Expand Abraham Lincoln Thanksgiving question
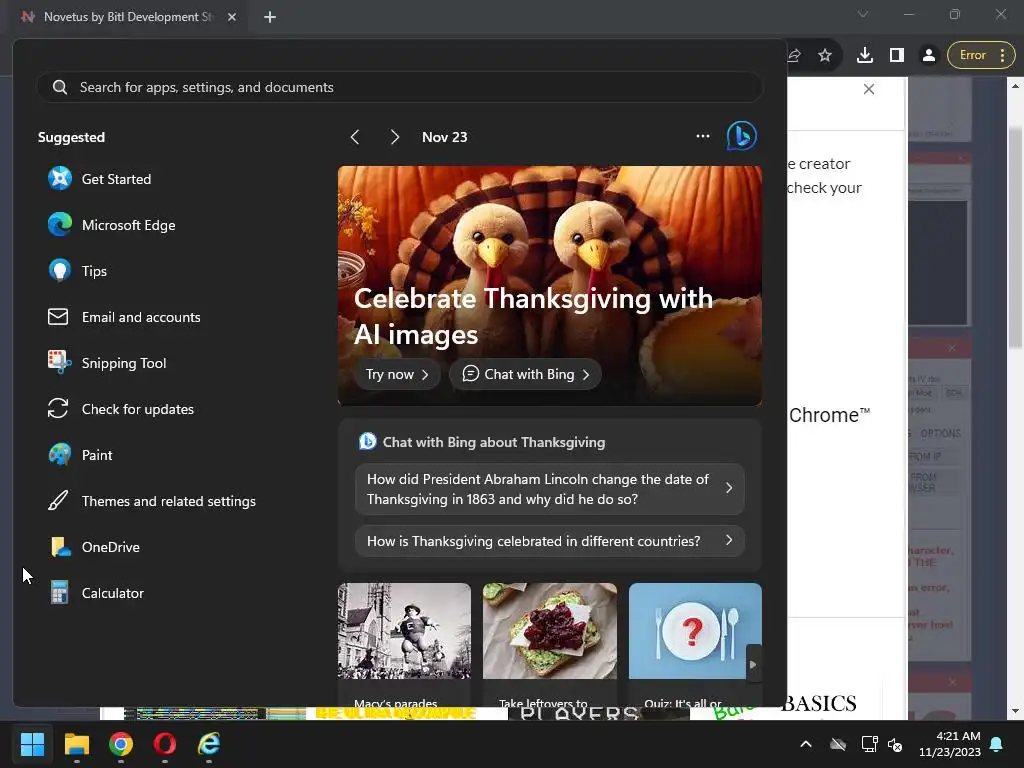The height and width of the screenshot is (768, 1024). pos(549,488)
